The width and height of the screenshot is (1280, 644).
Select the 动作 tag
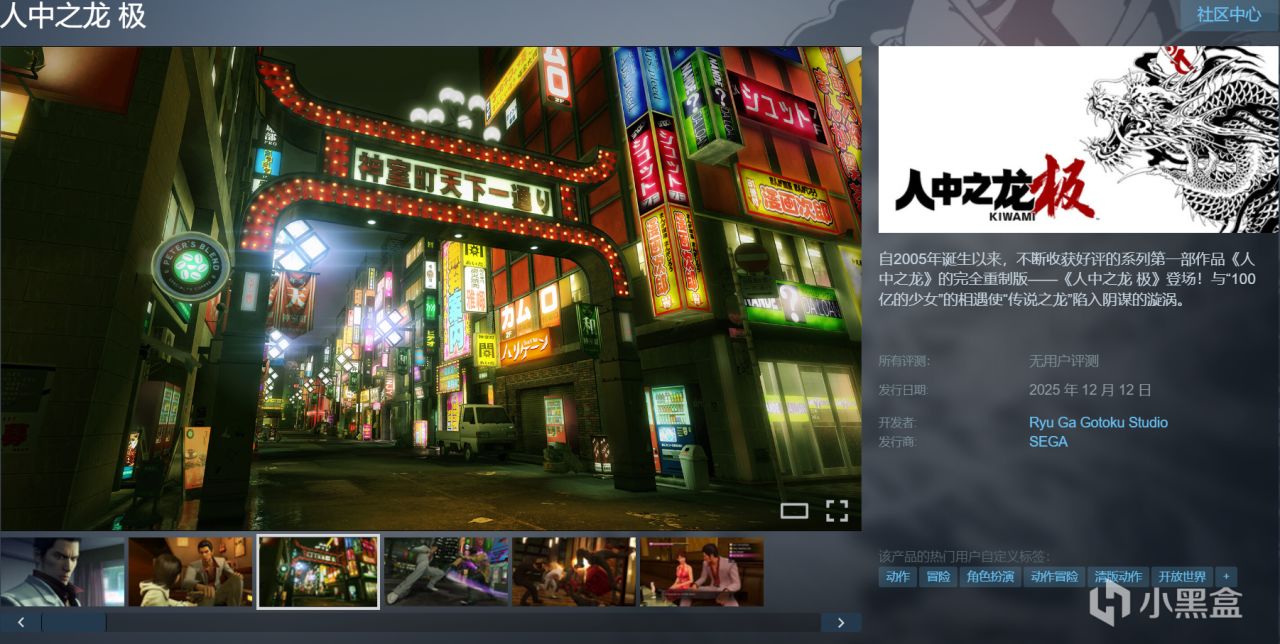[x=897, y=577]
